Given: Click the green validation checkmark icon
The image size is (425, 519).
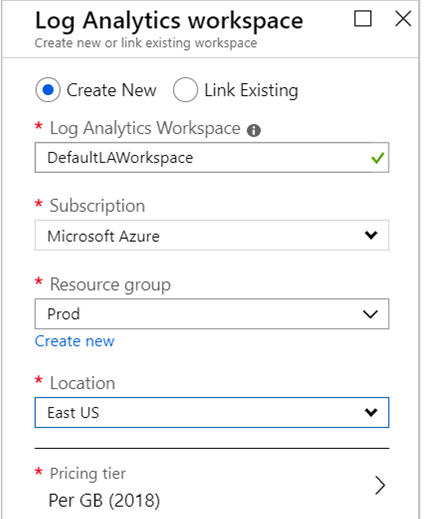Looking at the screenshot, I should pyautogui.click(x=378, y=158).
